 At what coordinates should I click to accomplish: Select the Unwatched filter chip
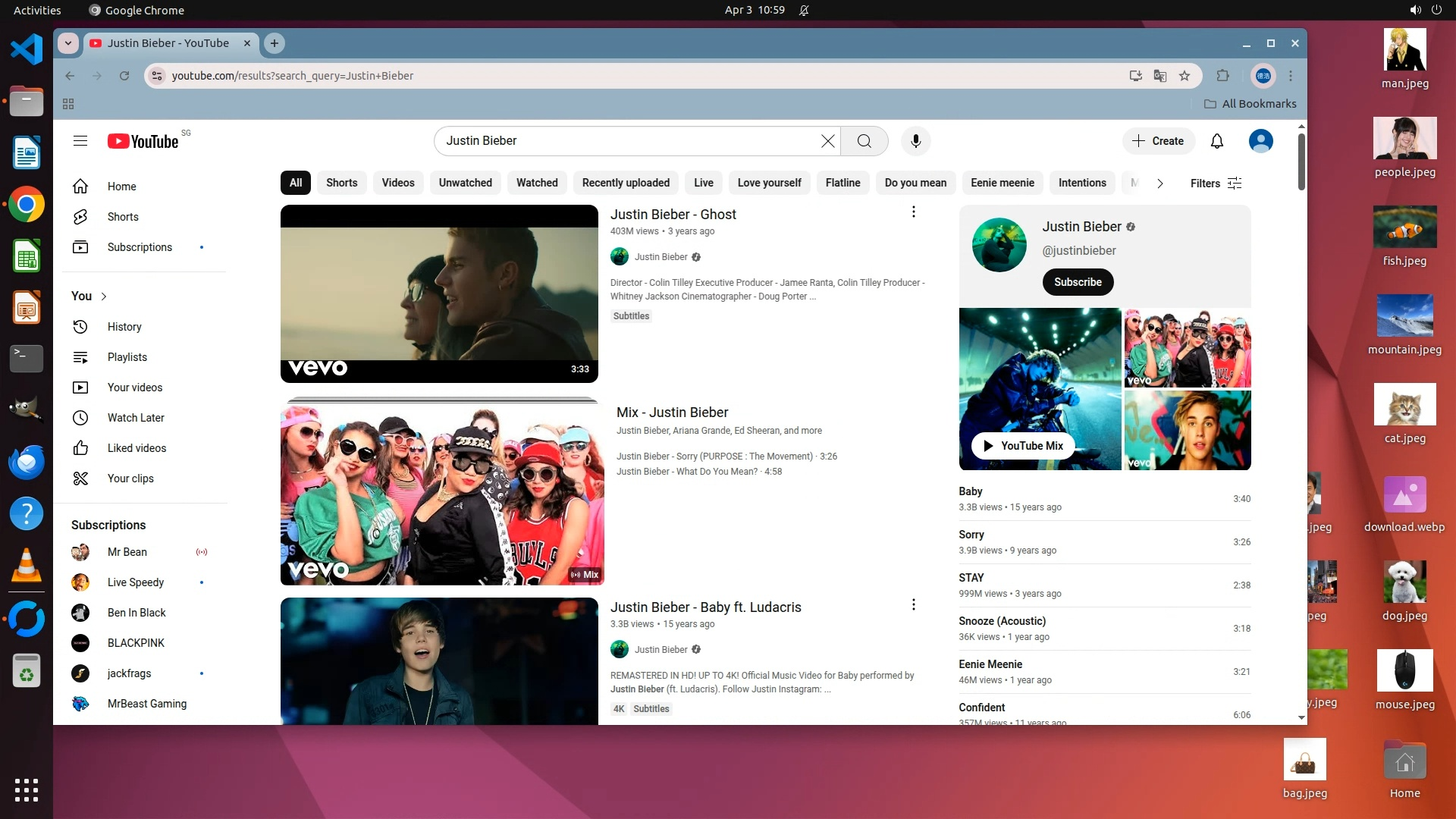click(x=465, y=183)
